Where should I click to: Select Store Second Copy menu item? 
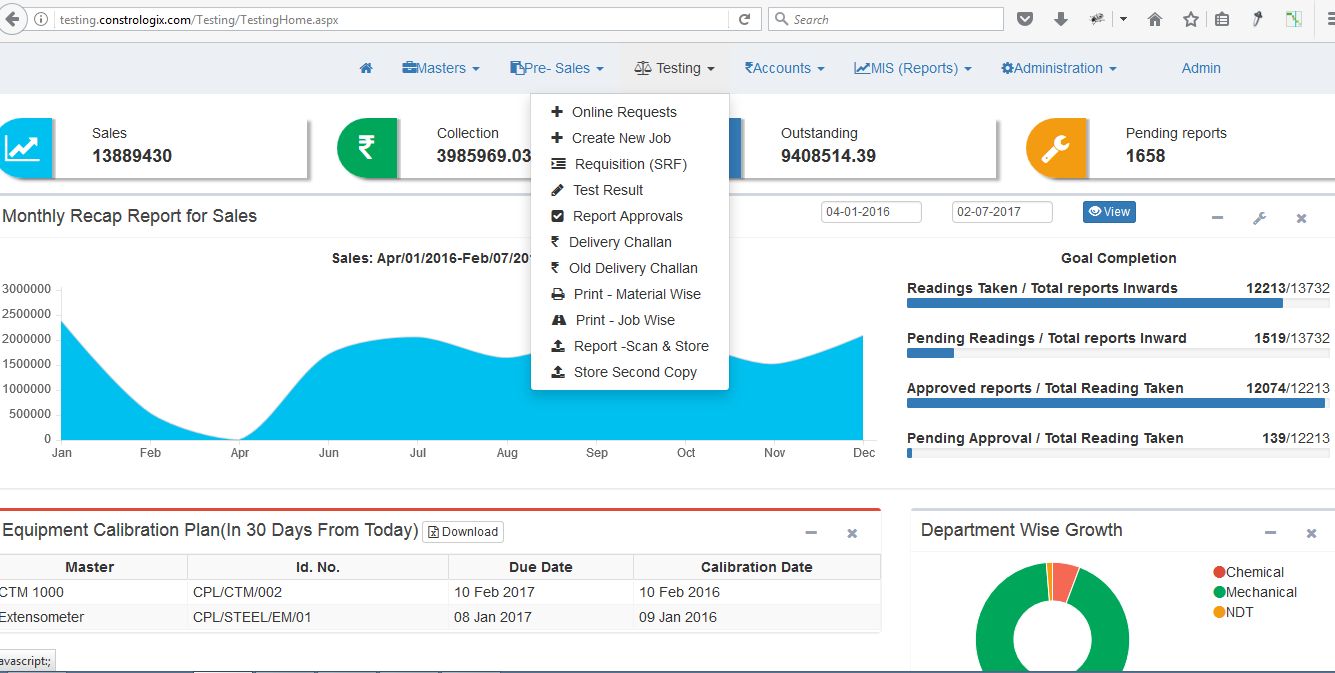pyautogui.click(x=630, y=372)
